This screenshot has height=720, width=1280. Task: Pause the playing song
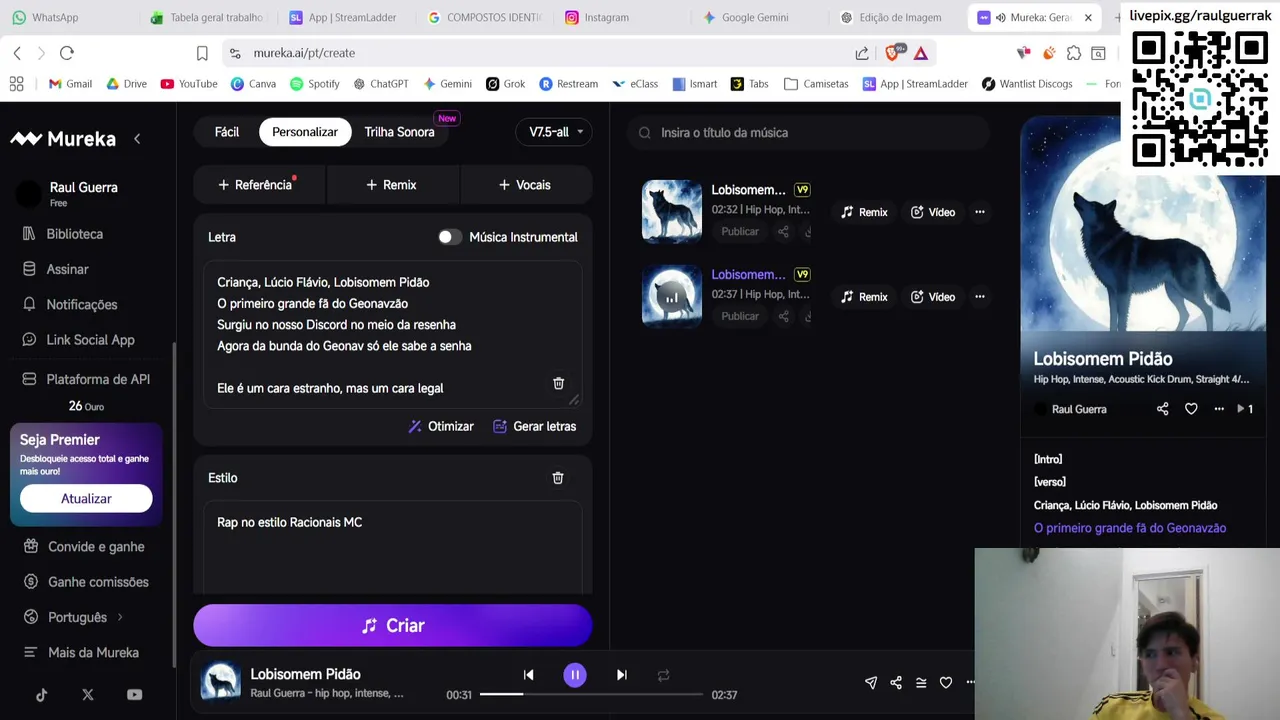(x=575, y=675)
